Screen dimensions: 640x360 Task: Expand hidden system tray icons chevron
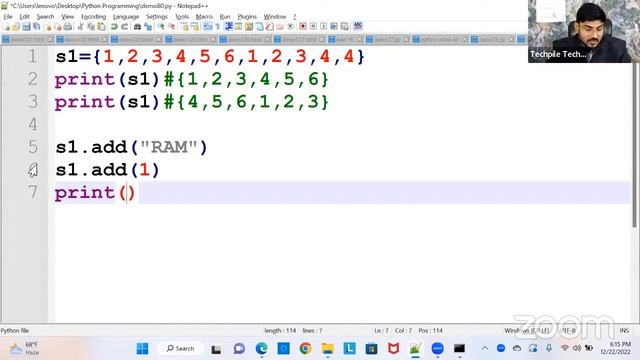pos(484,348)
